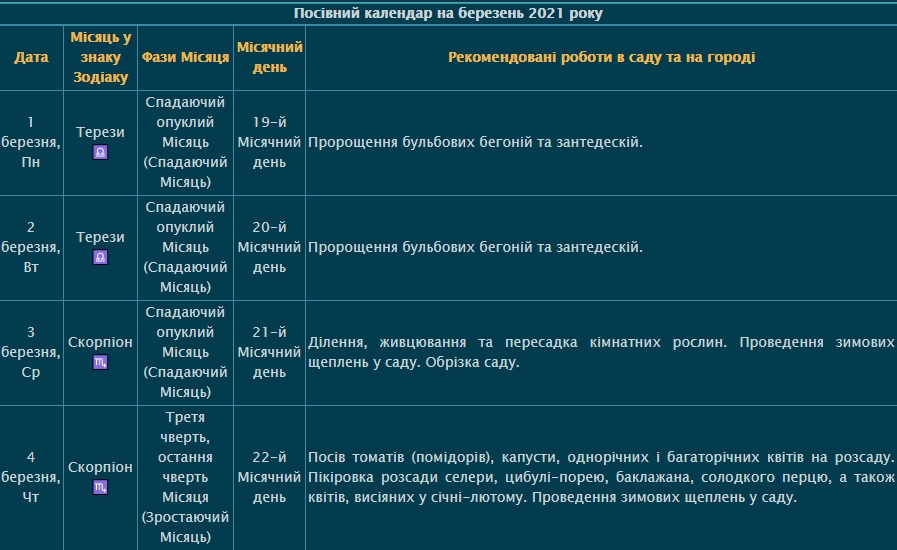Click the Scorpio zodiac icon for 4 березня
The height and width of the screenshot is (550, 897).
coord(100,488)
